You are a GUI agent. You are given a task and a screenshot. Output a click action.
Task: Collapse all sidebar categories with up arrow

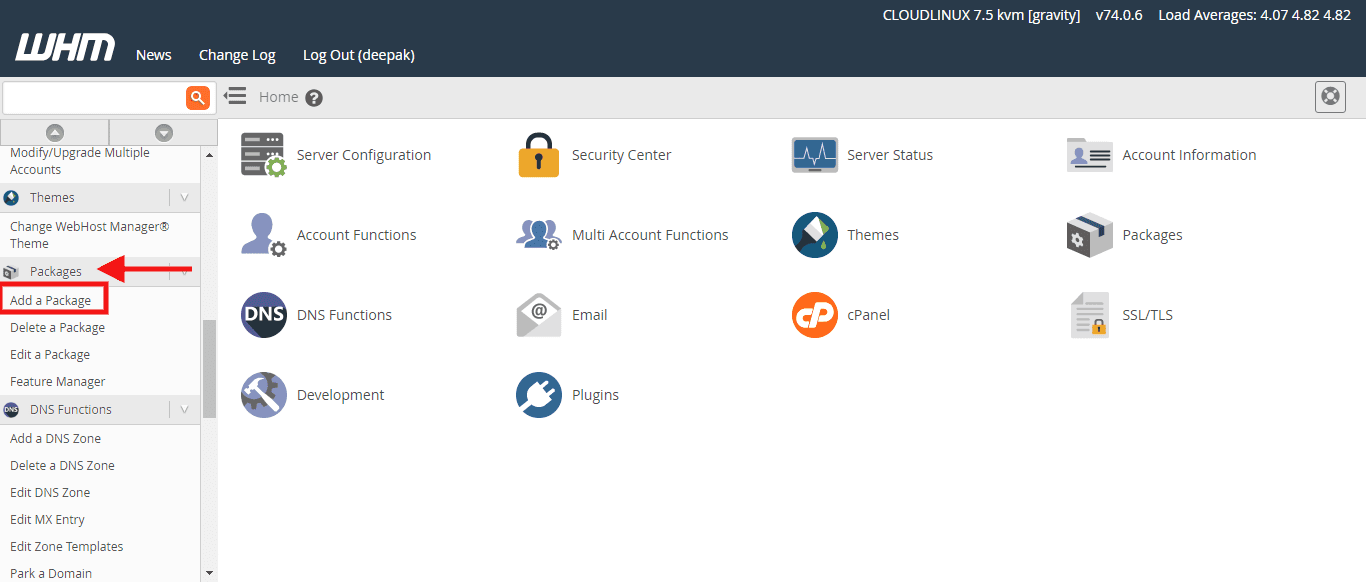[55, 133]
